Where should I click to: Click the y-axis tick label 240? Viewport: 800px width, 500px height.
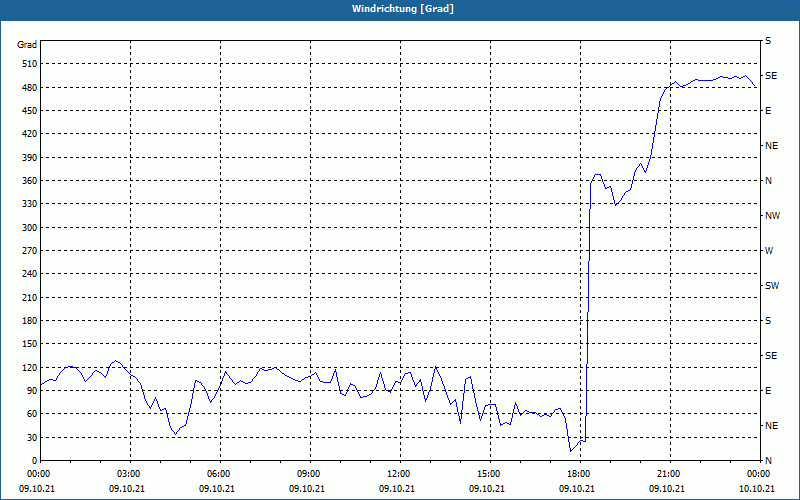(x=30, y=273)
